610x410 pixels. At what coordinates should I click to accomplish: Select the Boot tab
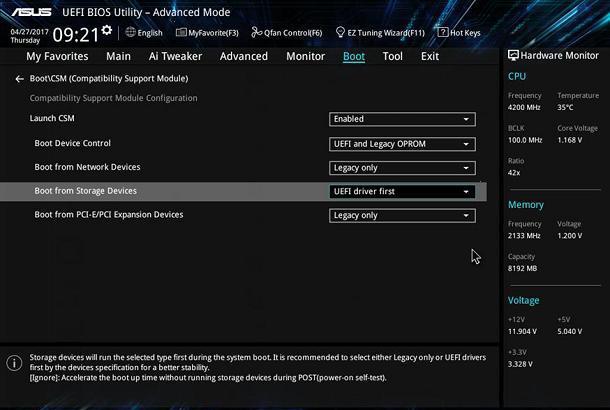pos(354,56)
